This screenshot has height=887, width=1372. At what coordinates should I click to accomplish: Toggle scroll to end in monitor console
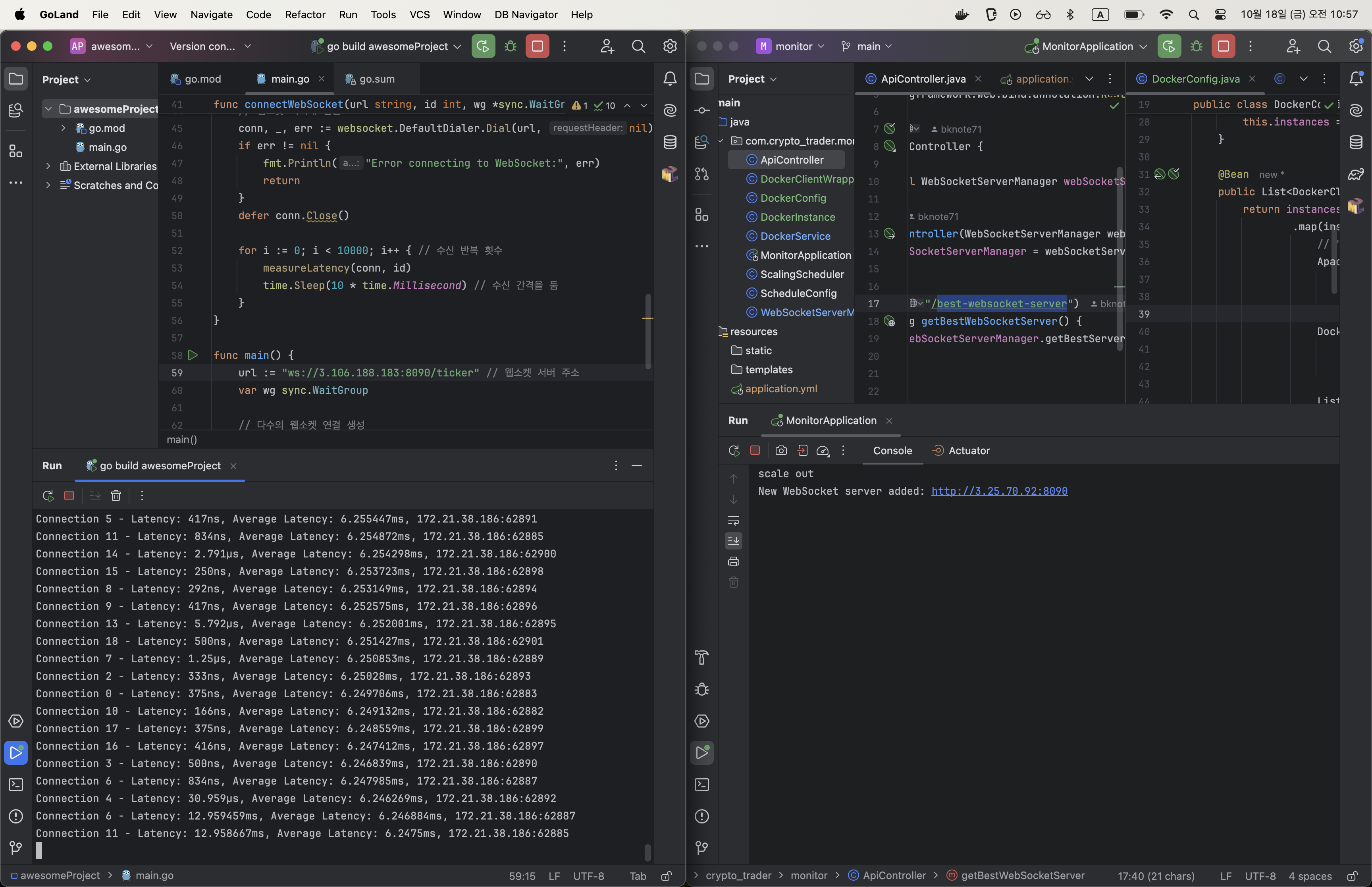click(734, 540)
